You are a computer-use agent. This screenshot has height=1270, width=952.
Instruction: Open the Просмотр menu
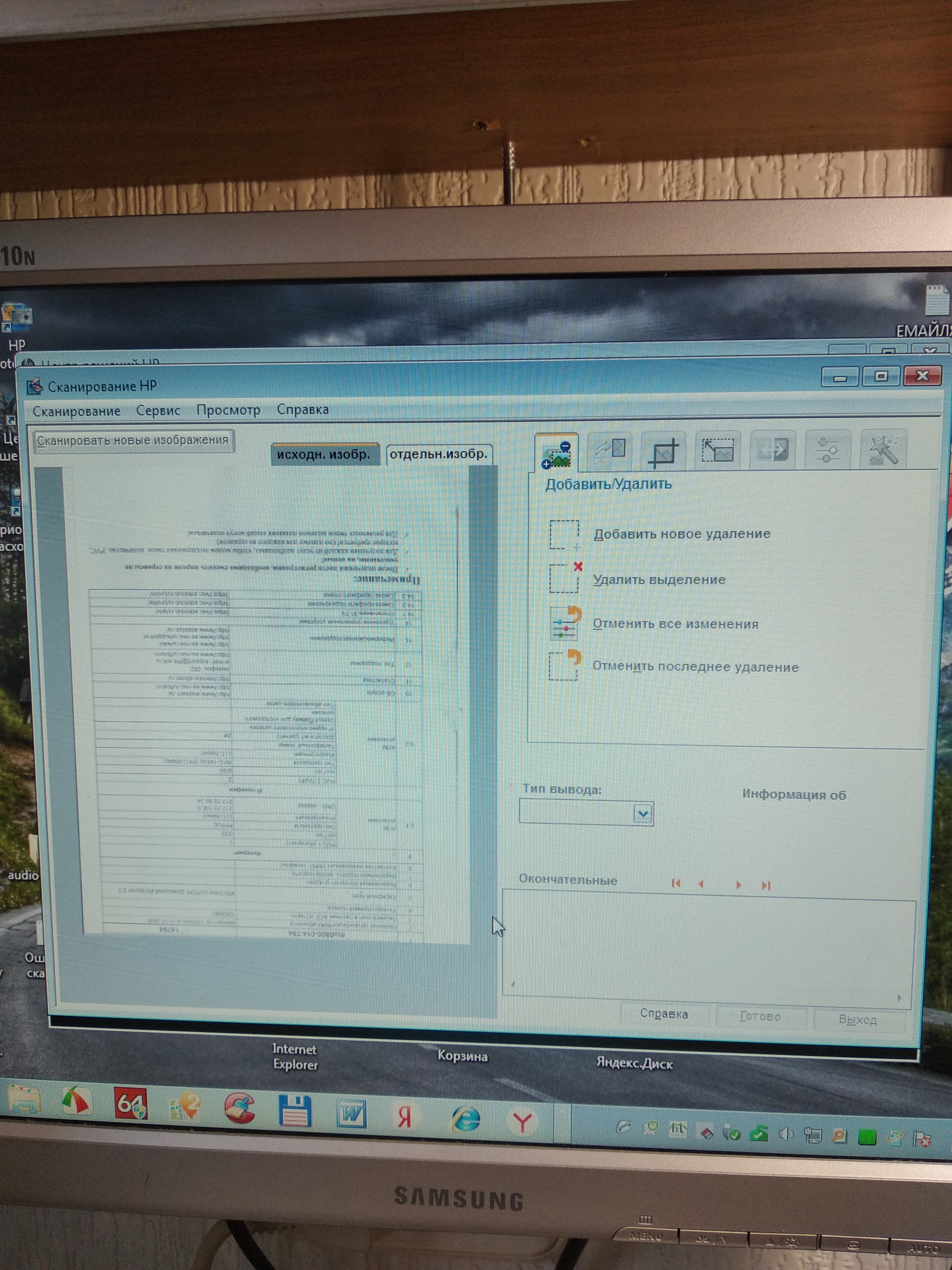(228, 410)
